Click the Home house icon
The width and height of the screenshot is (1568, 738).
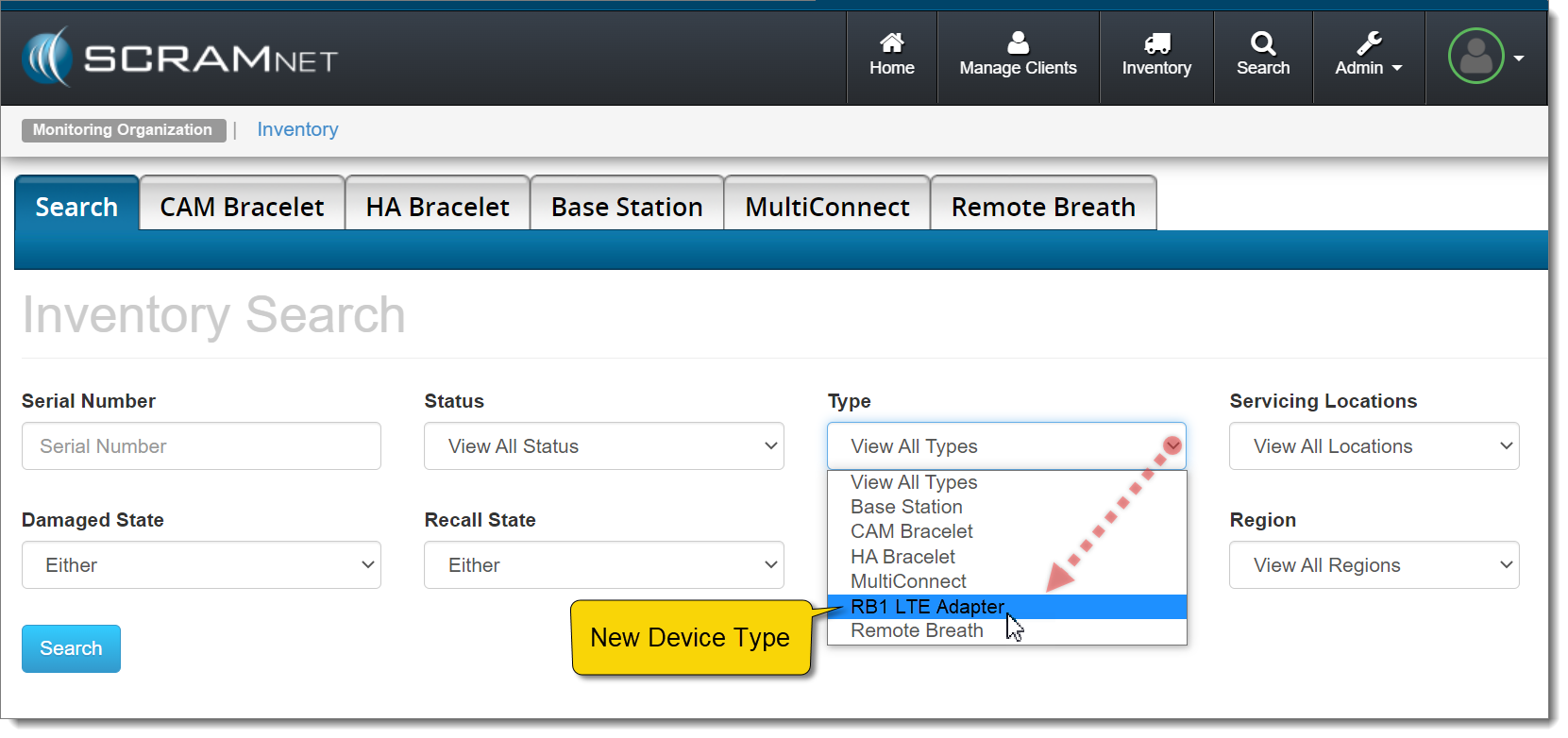point(891,43)
